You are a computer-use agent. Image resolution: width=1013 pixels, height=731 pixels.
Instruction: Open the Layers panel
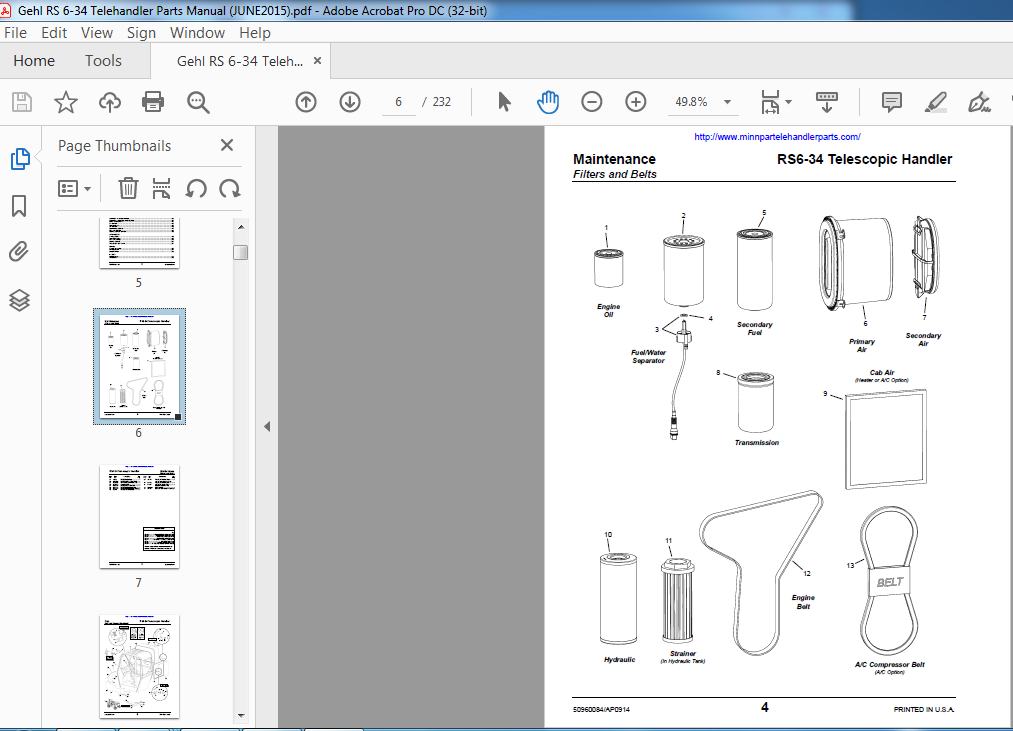click(19, 300)
